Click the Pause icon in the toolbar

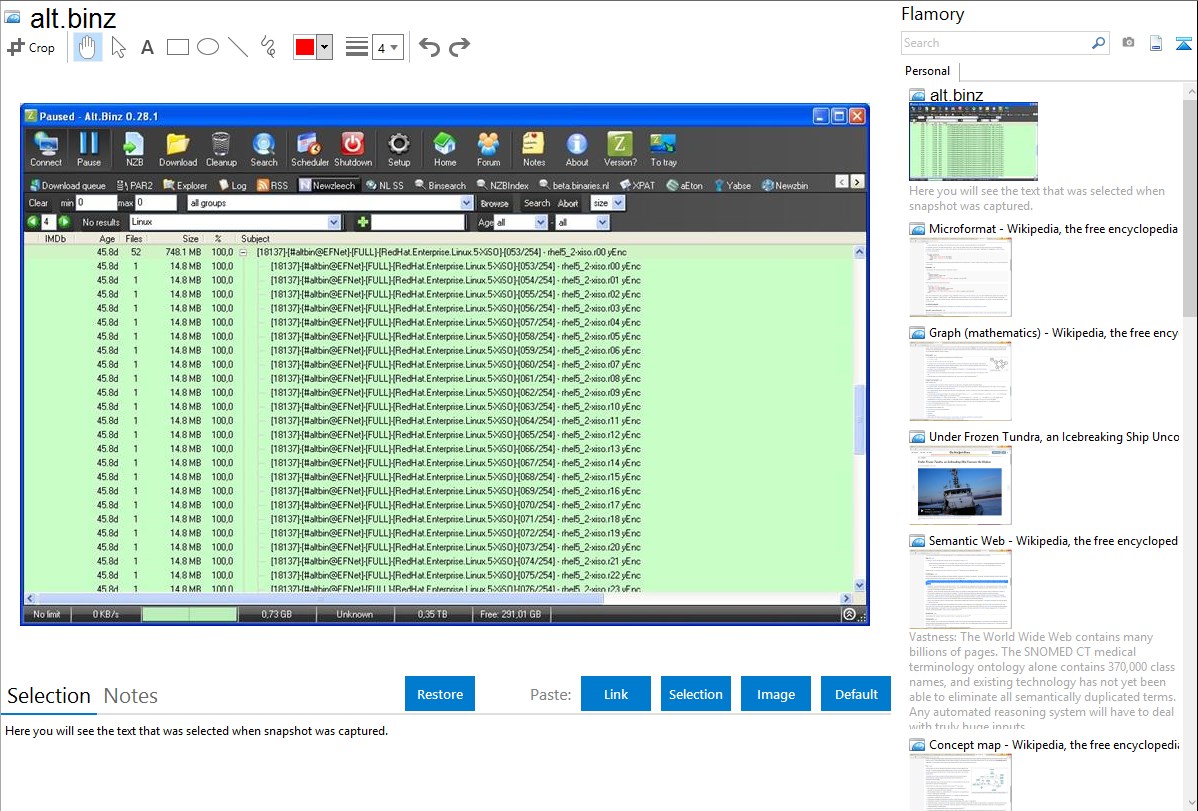tap(89, 148)
